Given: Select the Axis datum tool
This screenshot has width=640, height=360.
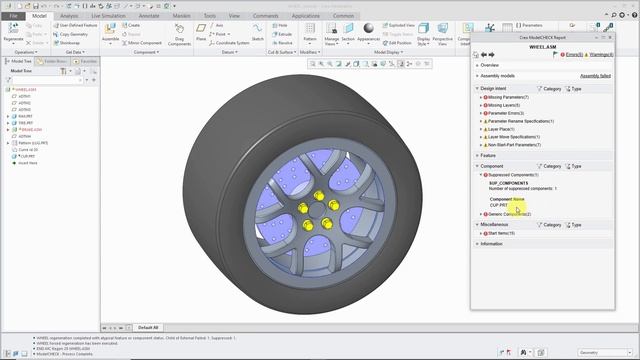Looking at the screenshot, I should 216,25.
